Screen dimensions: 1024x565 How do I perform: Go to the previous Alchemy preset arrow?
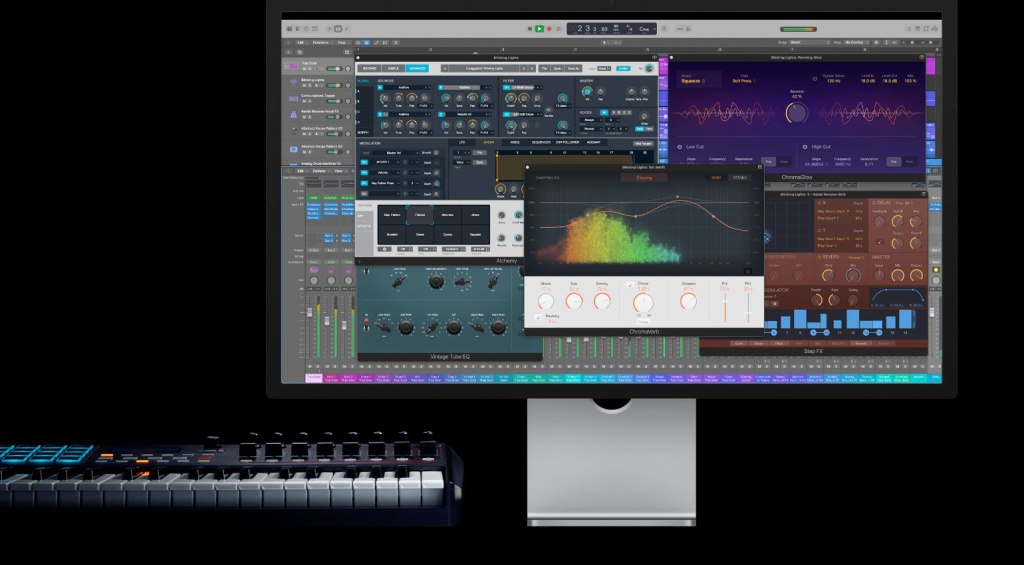(x=524, y=69)
